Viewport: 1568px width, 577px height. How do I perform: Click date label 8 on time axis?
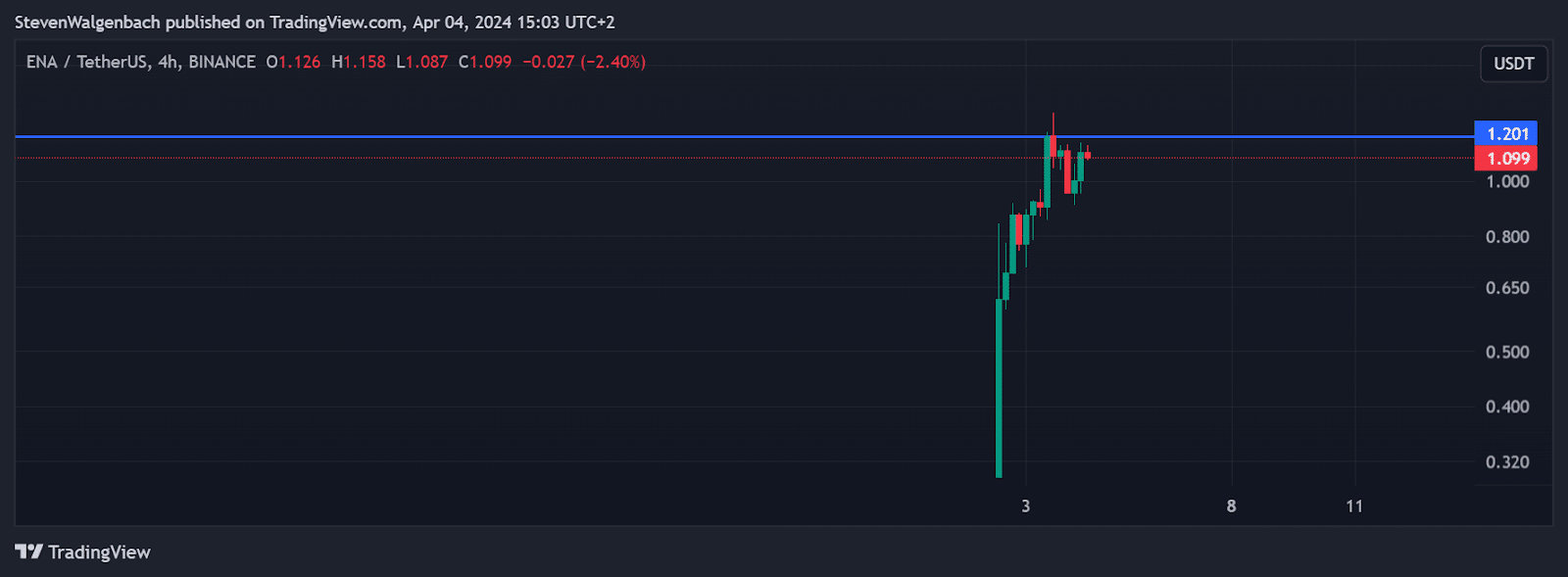[x=1231, y=506]
